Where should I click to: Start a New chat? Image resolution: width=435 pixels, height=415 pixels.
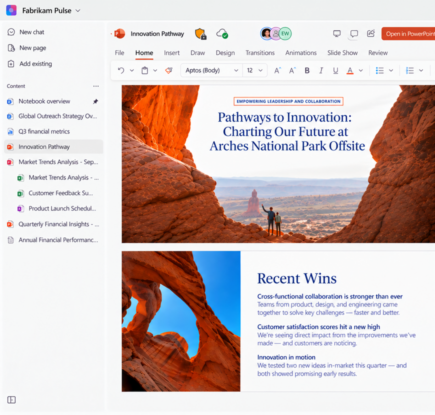click(26, 32)
